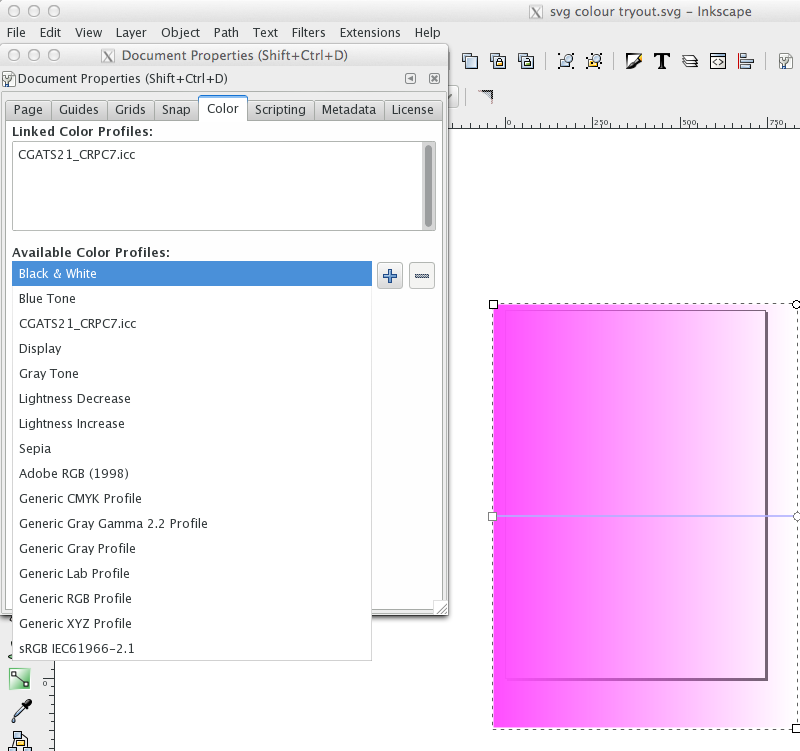Collapse the Document Properties dock panel
Image resolution: width=800 pixels, height=751 pixels.
point(409,78)
